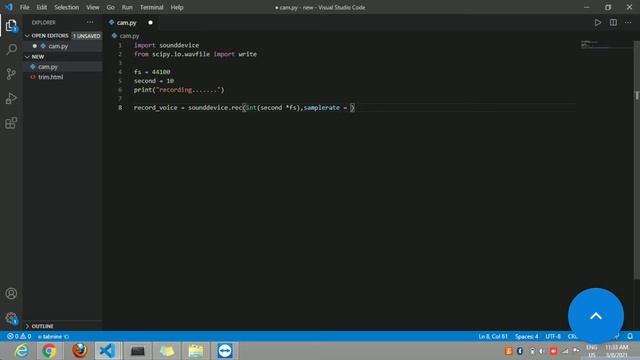
Task: Open the File menu
Action: pos(24,7)
